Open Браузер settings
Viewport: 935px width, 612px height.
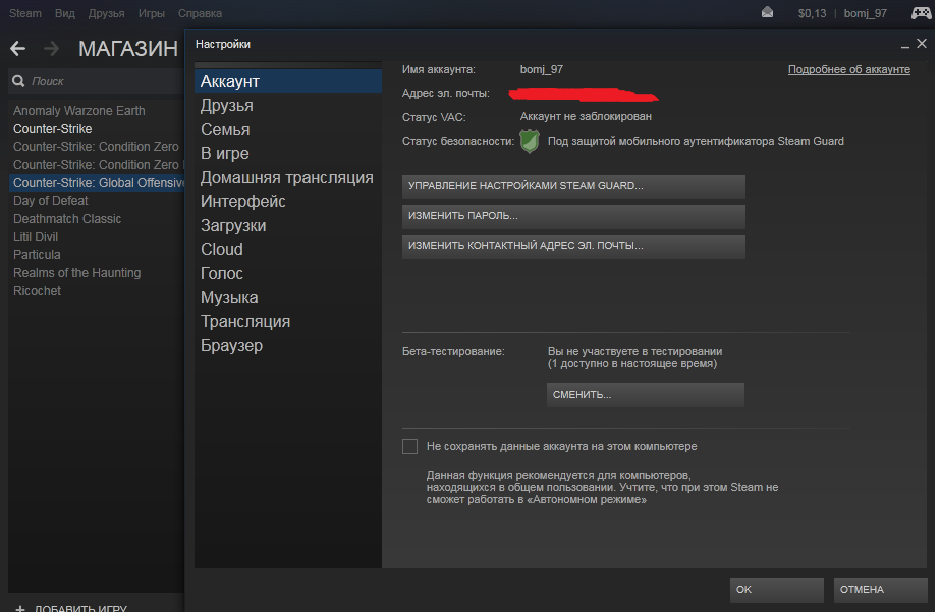[288, 345]
